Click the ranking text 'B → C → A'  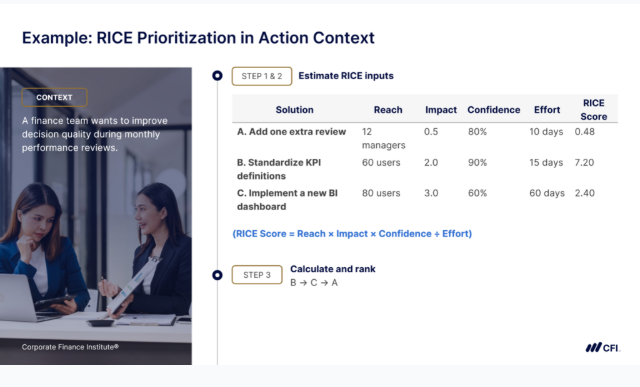(x=314, y=283)
